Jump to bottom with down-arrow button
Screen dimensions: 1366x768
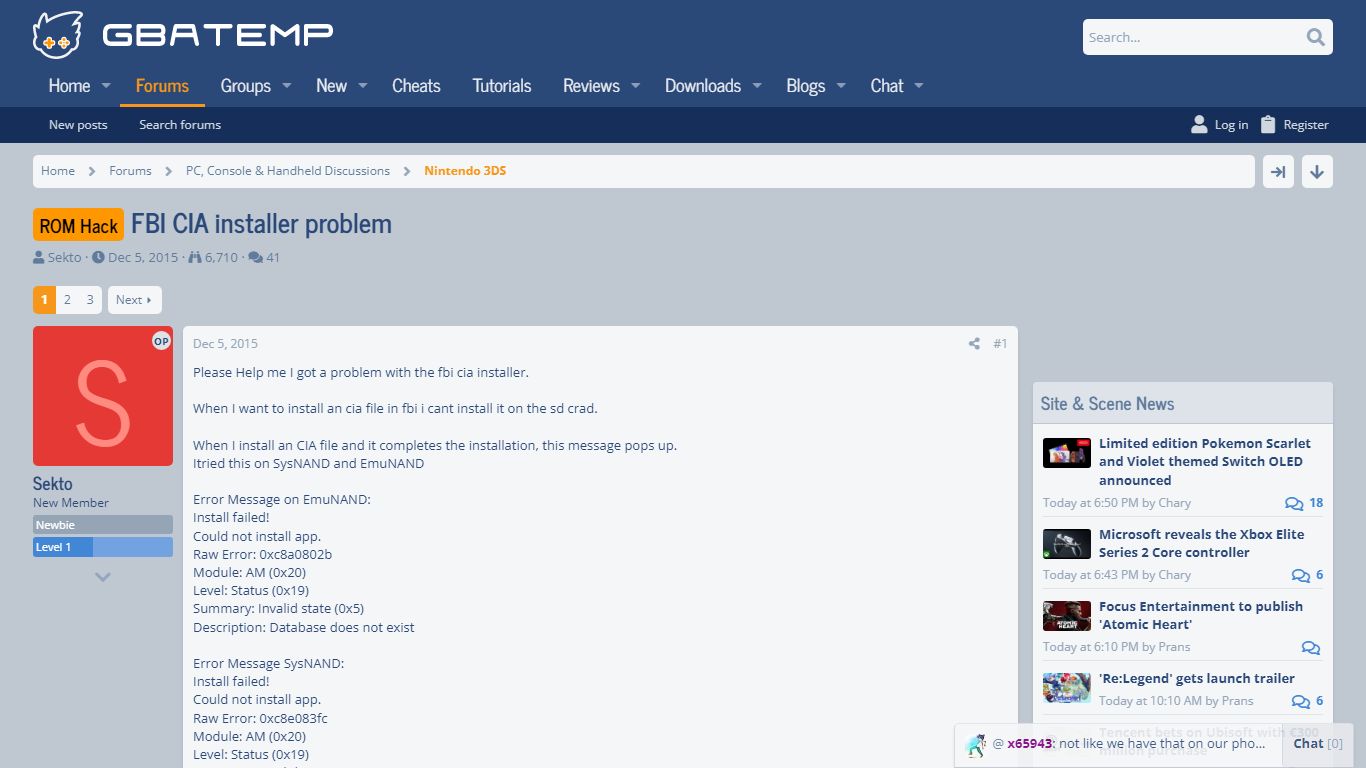(1317, 172)
